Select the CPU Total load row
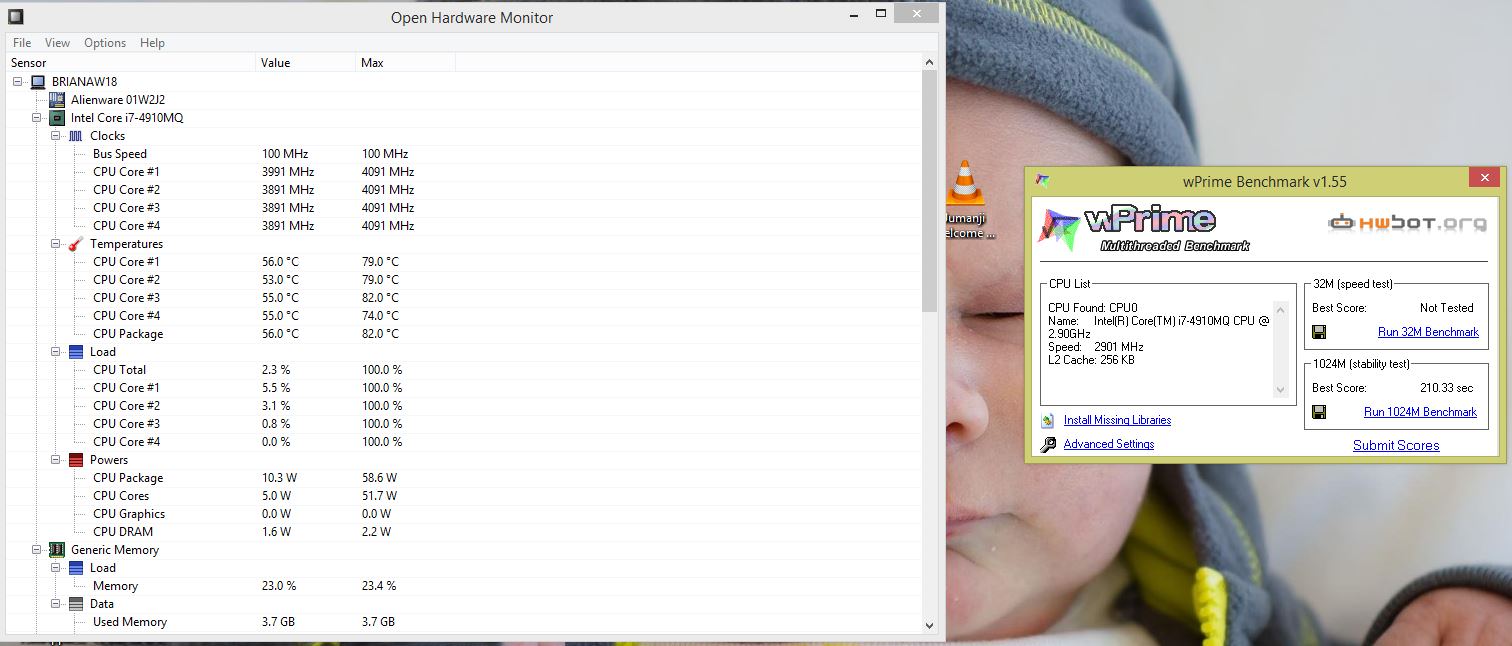 [463, 370]
